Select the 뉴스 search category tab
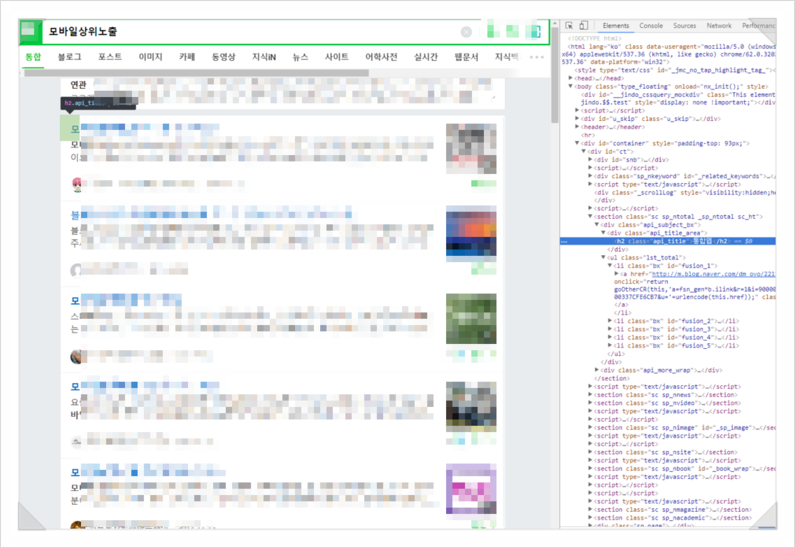 pyautogui.click(x=300, y=57)
